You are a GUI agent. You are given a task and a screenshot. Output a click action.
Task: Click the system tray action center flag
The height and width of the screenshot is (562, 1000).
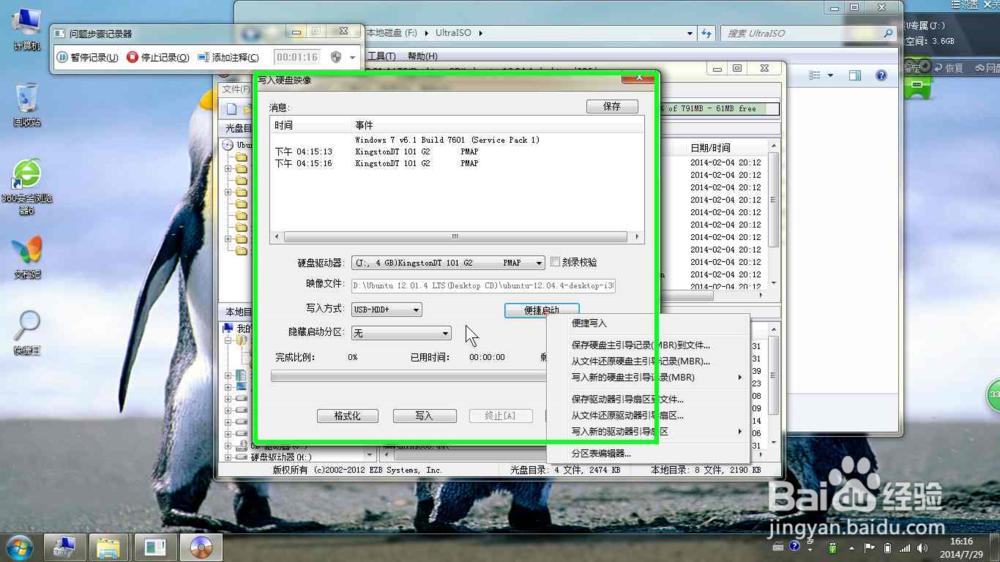pos(869,548)
